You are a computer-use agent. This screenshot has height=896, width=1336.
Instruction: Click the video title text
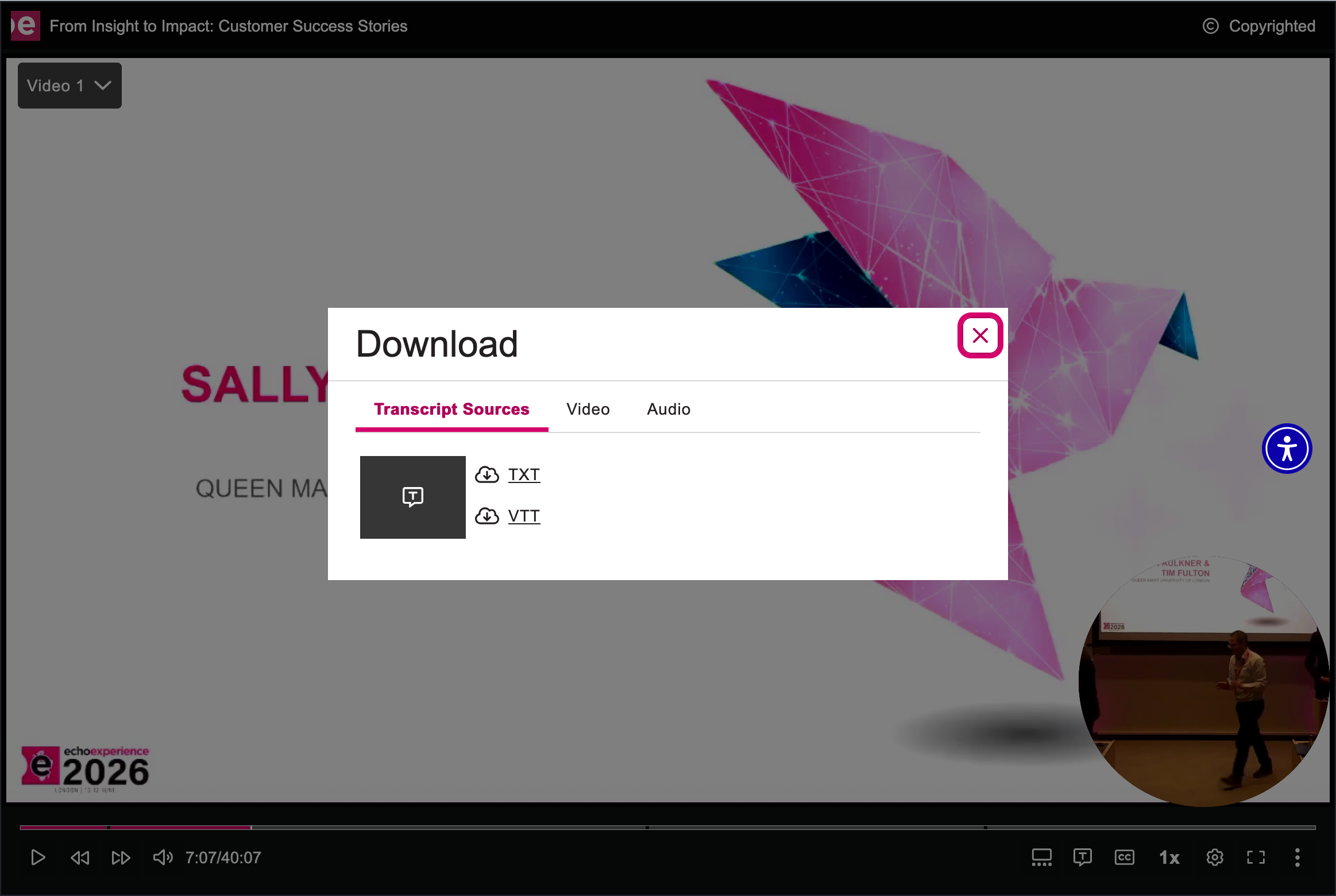click(229, 26)
